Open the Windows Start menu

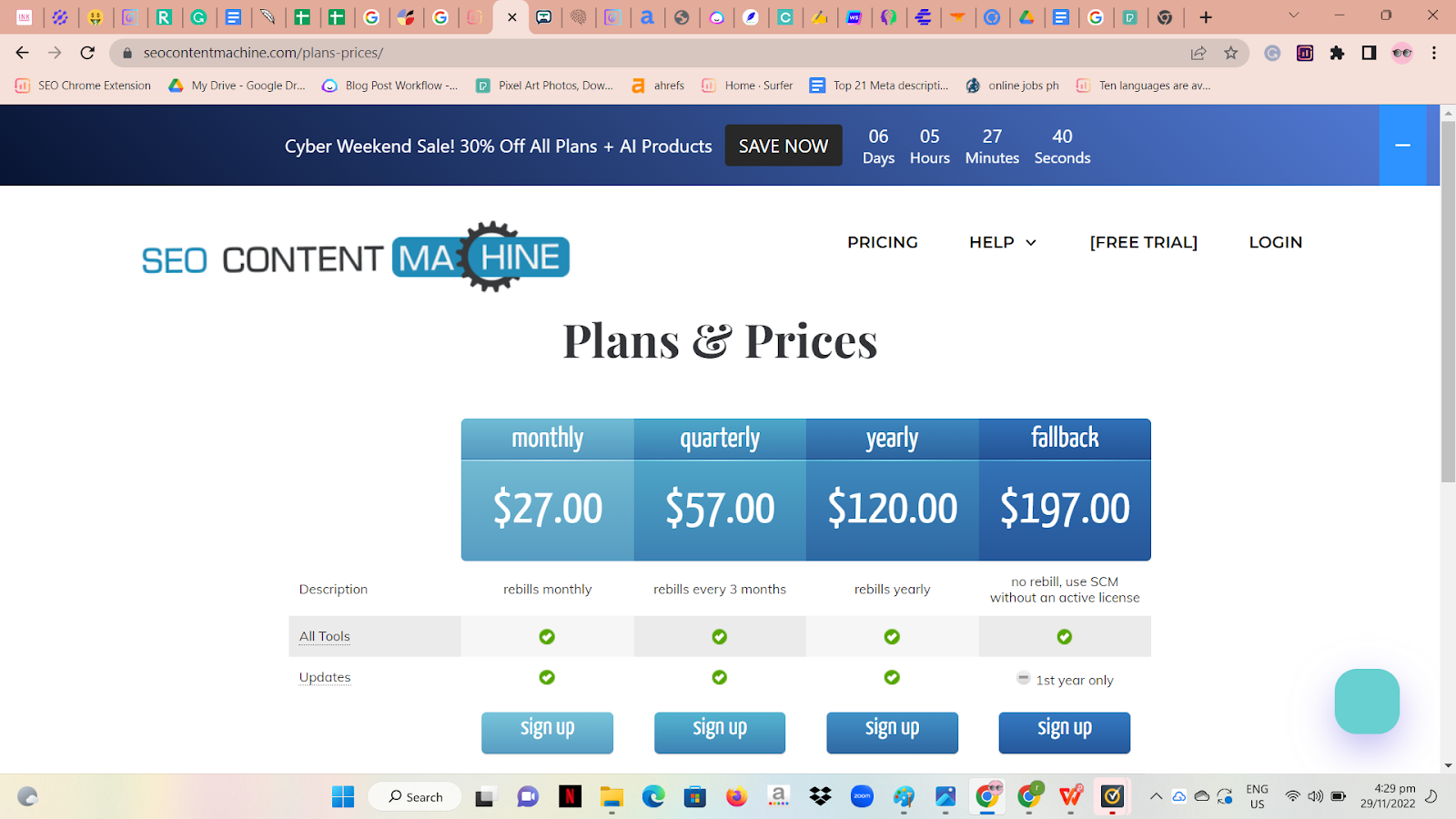pyautogui.click(x=343, y=797)
